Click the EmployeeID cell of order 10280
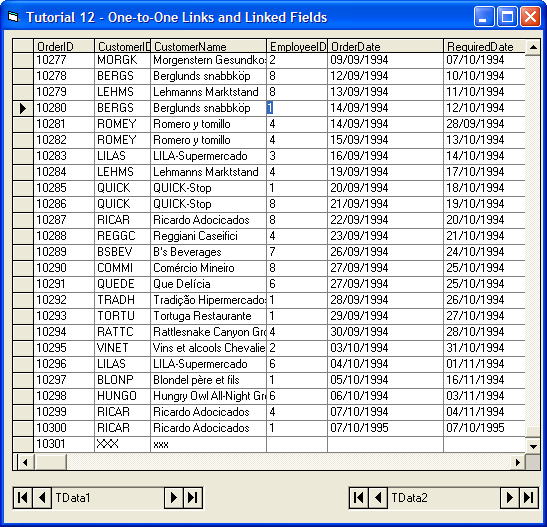 [297, 108]
